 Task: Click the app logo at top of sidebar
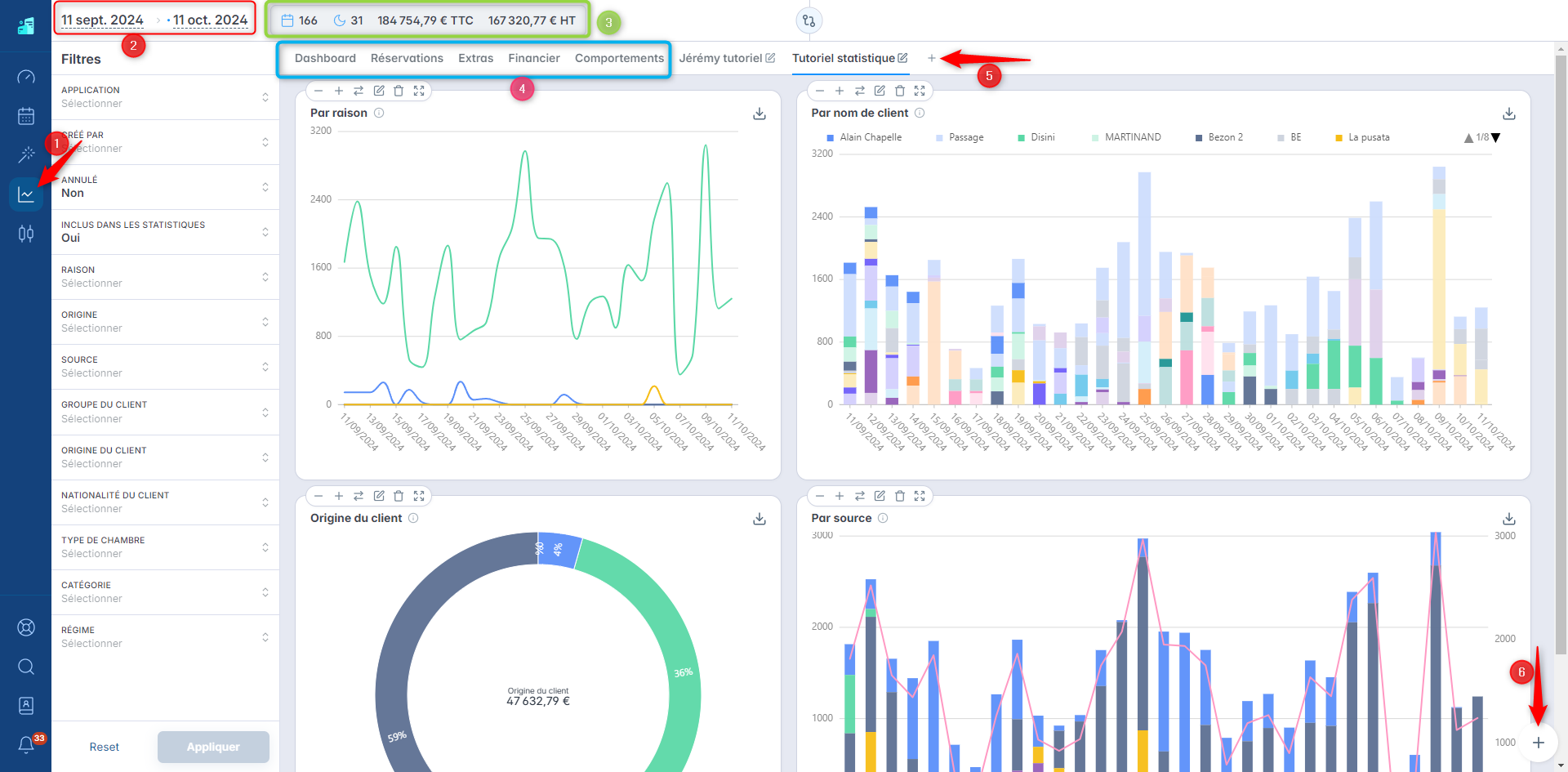[26, 26]
